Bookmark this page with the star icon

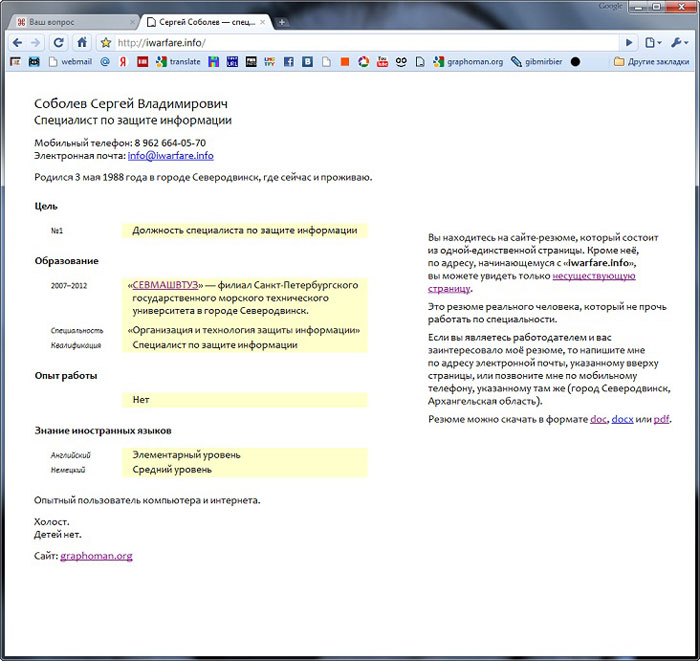click(x=106, y=43)
